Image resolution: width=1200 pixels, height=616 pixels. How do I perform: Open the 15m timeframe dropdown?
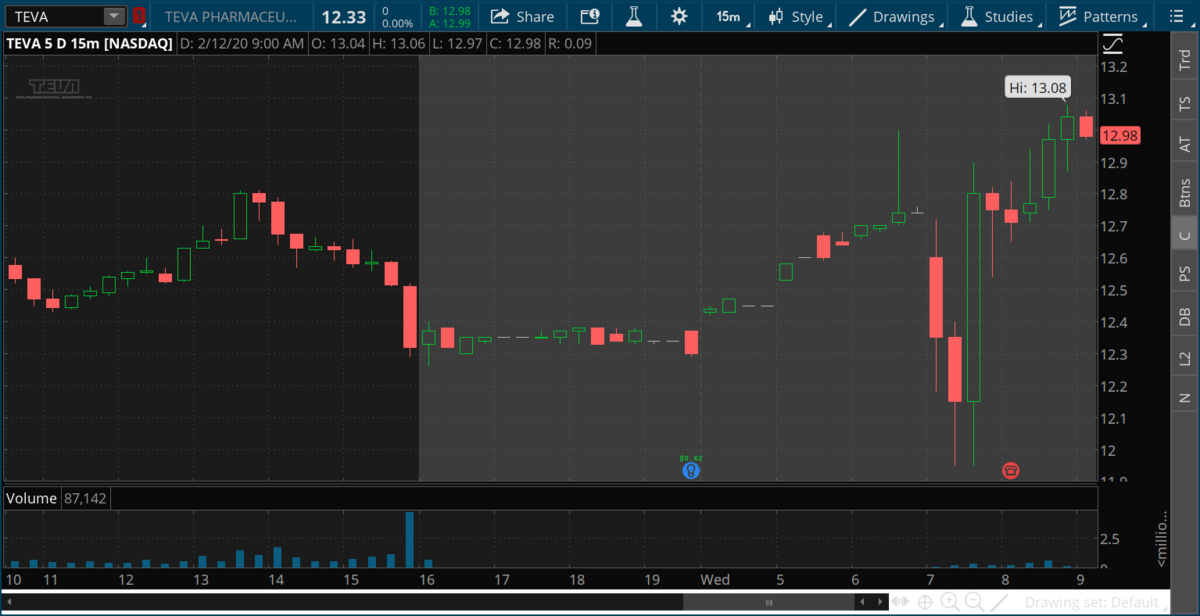729,16
